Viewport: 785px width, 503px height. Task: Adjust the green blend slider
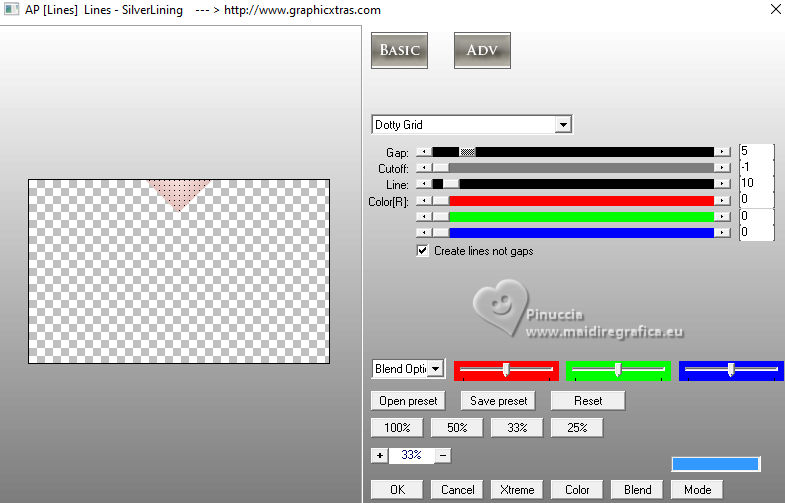pyautogui.click(x=618, y=370)
